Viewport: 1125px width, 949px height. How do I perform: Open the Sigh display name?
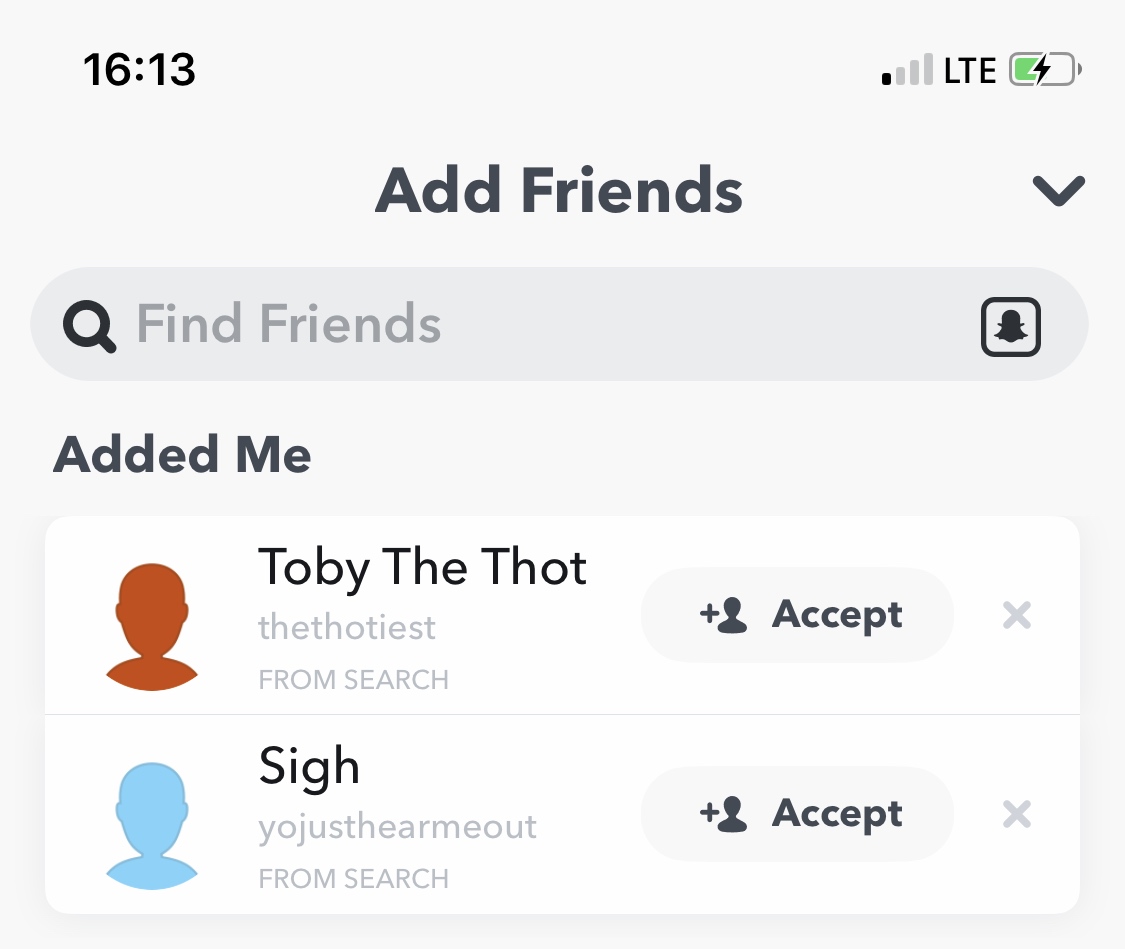point(309,767)
